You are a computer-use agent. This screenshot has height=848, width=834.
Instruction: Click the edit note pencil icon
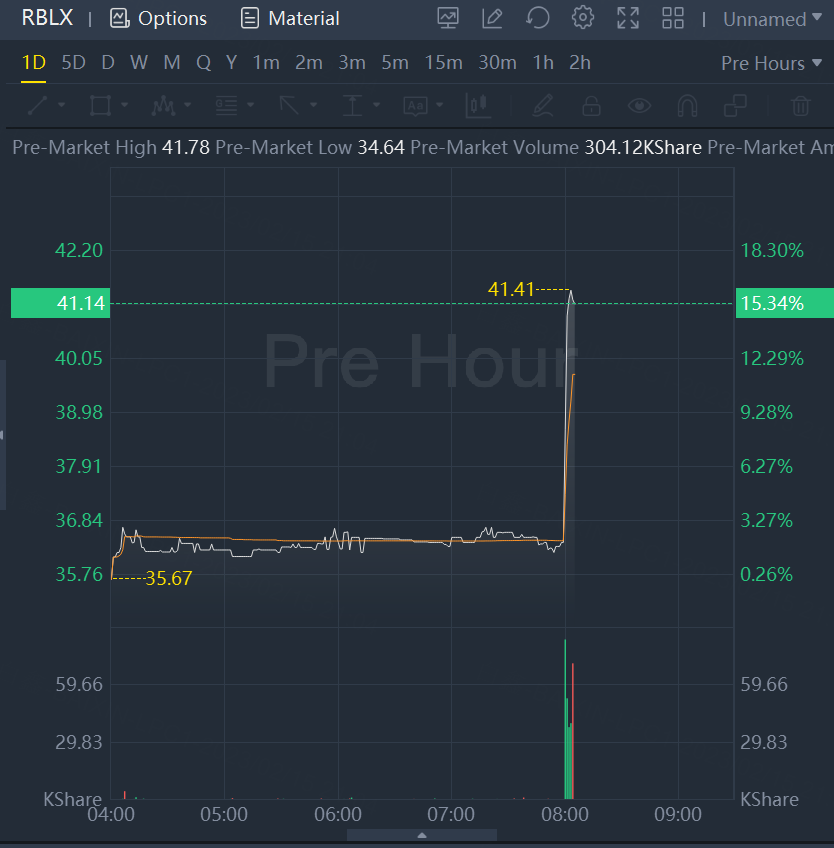pyautogui.click(x=492, y=18)
